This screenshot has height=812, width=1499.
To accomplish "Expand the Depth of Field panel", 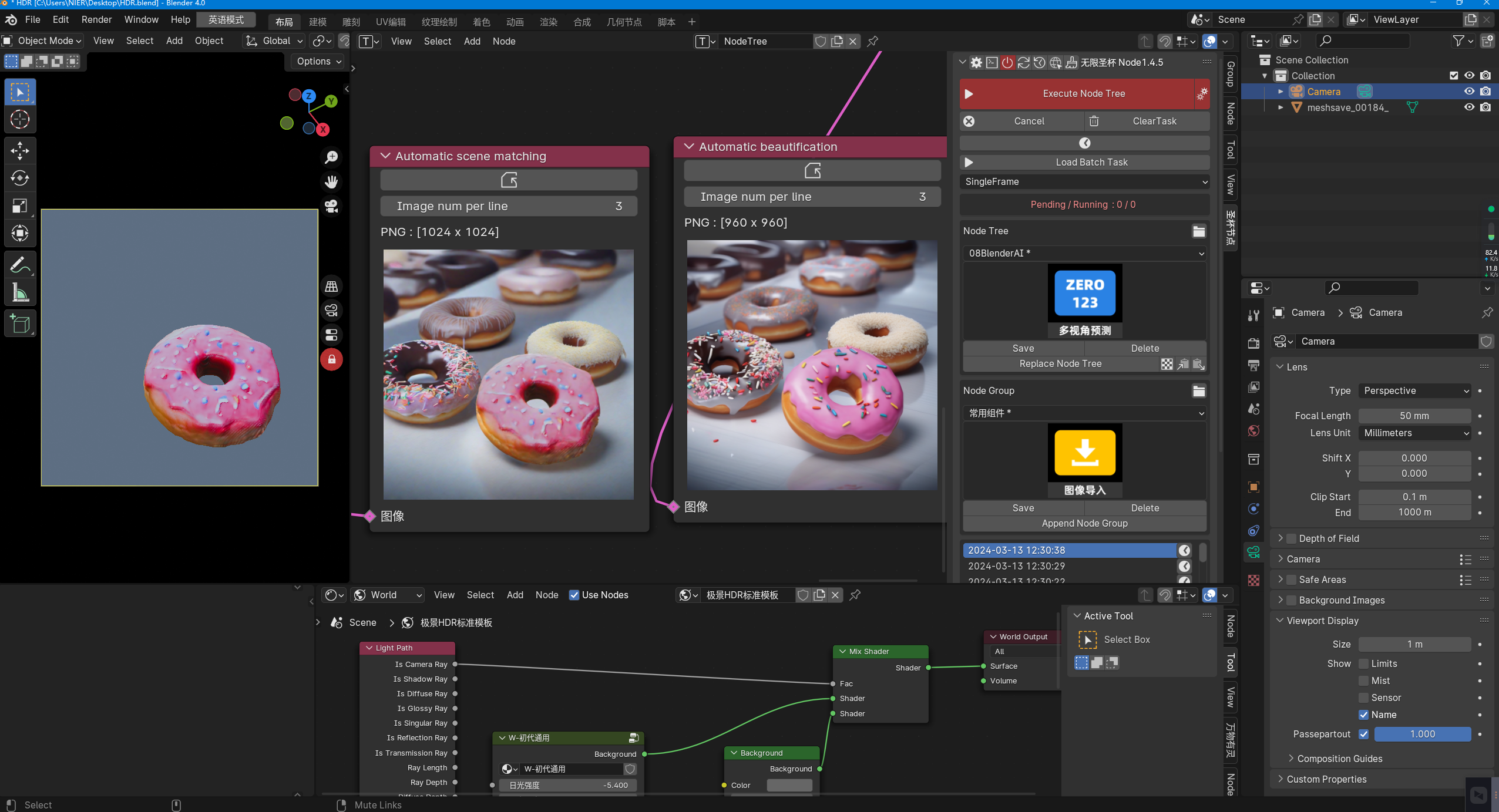I will click(1280, 539).
